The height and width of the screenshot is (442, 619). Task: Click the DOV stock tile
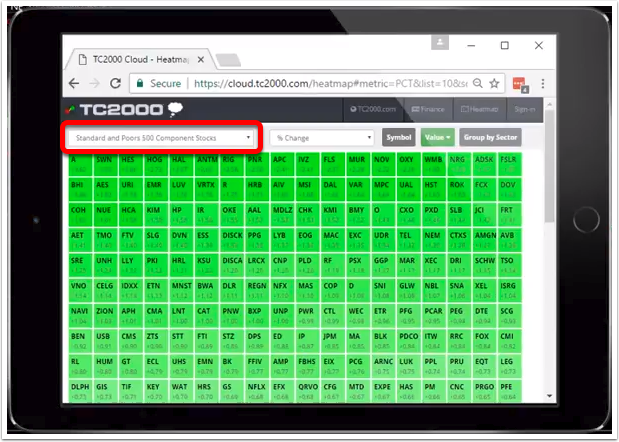(x=509, y=190)
